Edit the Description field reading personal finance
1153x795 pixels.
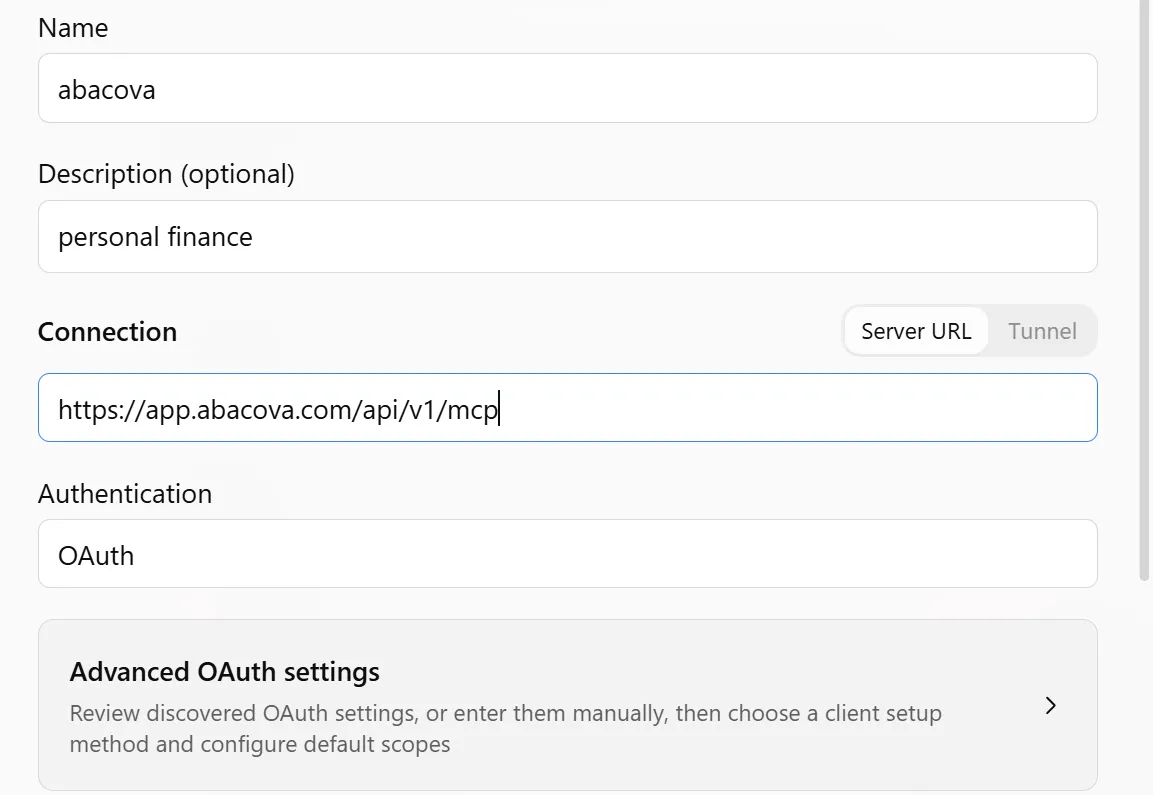click(568, 236)
